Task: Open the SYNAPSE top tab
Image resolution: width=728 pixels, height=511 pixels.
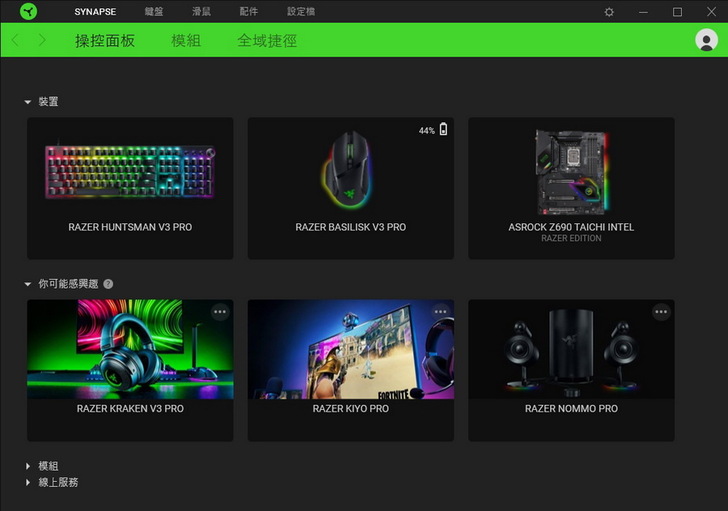Action: tap(95, 12)
